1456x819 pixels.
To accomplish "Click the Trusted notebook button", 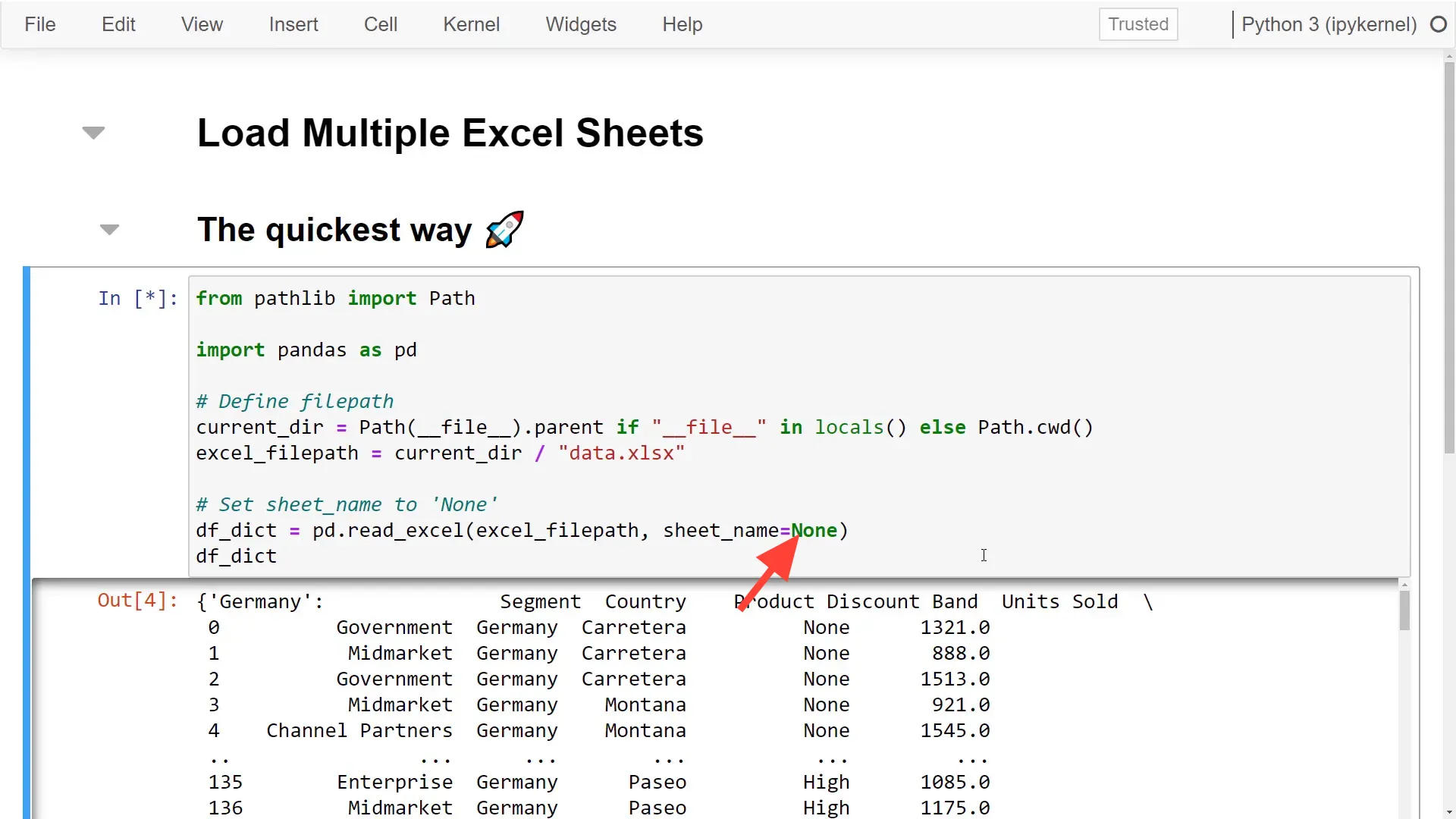I will coord(1138,24).
